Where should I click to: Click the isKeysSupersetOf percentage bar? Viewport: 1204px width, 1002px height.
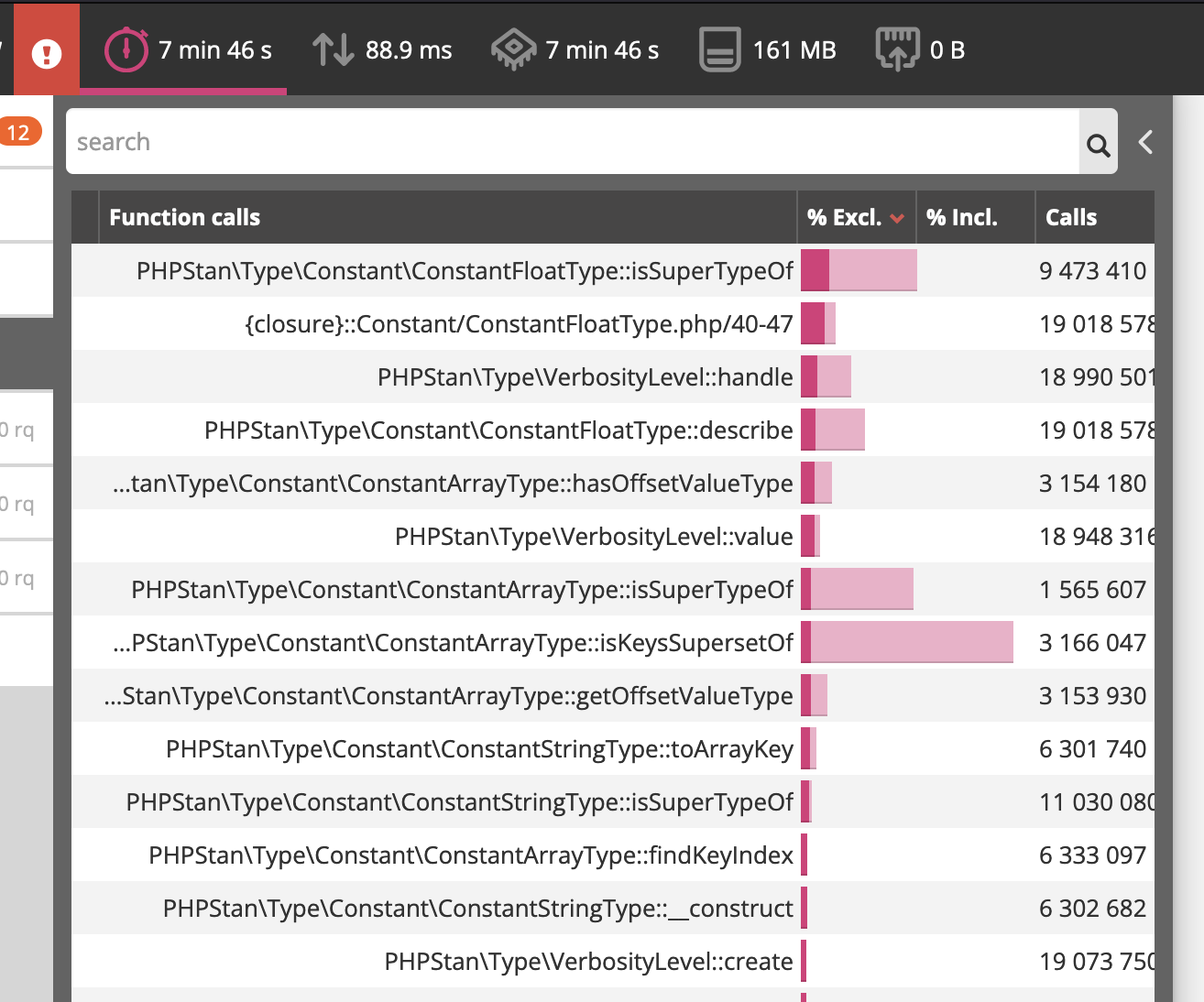tap(907, 642)
